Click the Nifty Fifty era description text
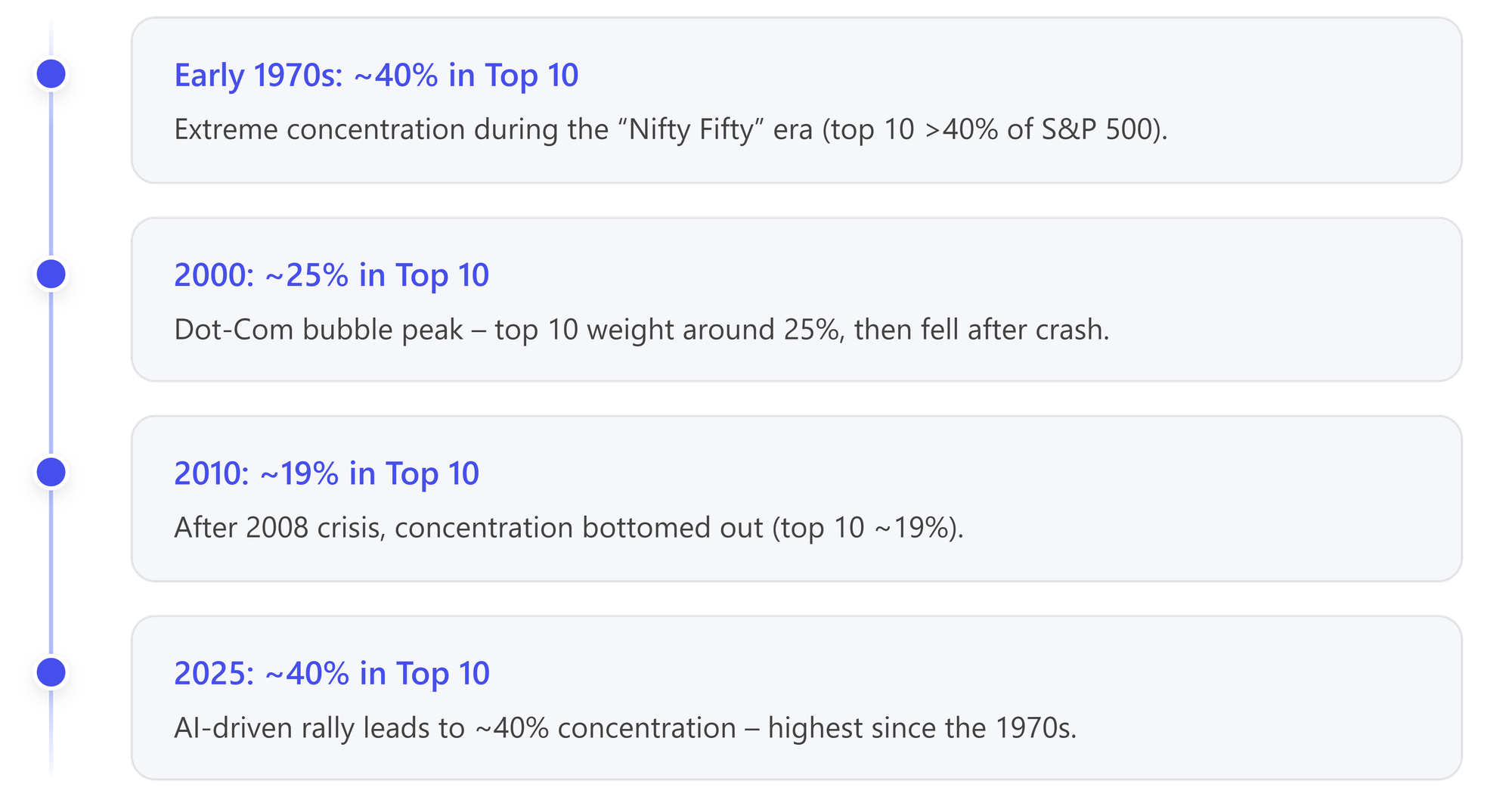This screenshot has width=1512, height=797. tap(670, 129)
